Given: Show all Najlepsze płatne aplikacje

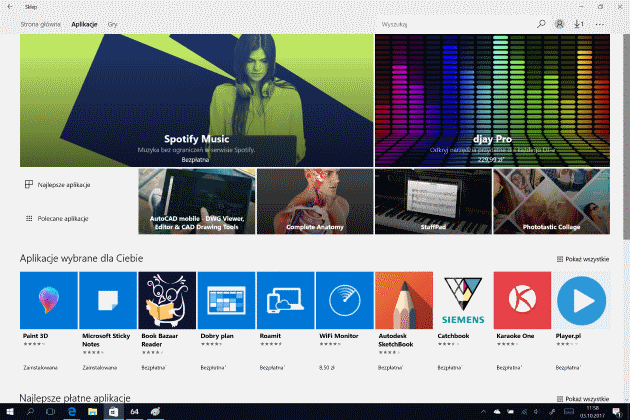Looking at the screenshot, I should (x=583, y=399).
